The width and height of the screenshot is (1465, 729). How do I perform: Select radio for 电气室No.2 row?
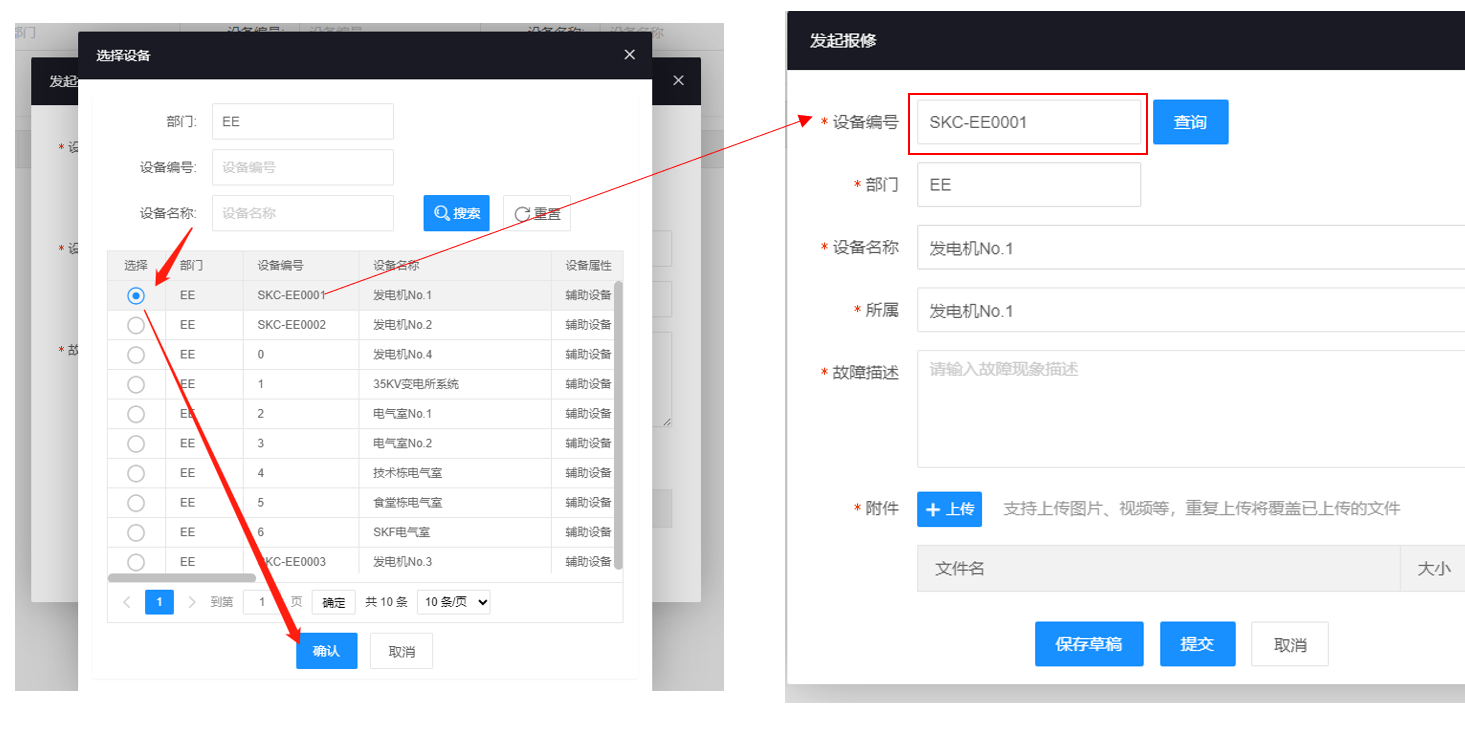pos(136,443)
